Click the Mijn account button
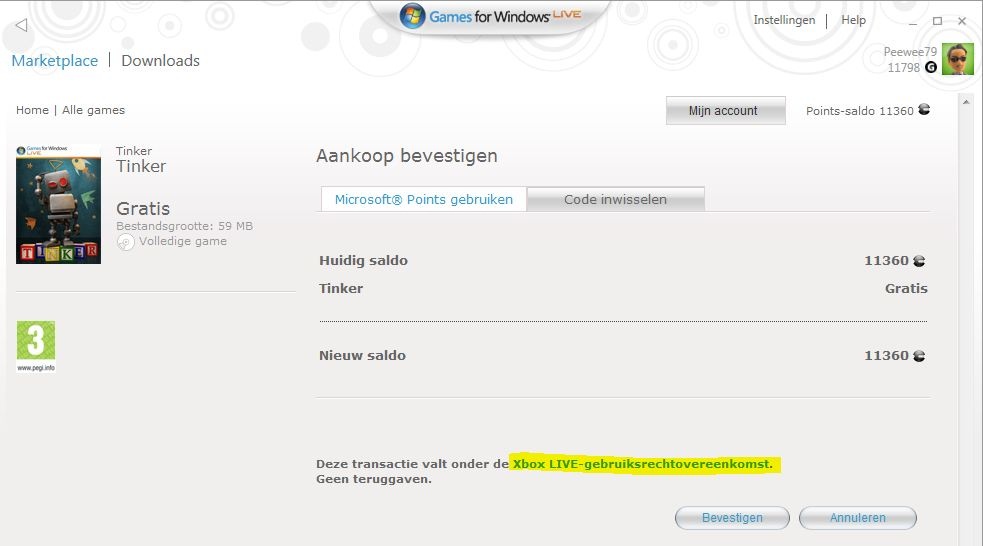Viewport: 983px width, 546px height. tap(725, 110)
